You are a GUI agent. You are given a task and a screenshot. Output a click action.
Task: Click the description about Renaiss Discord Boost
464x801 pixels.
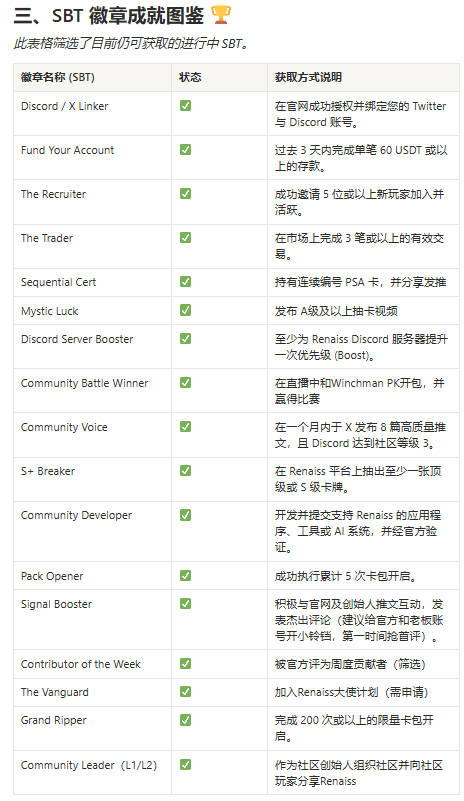point(361,347)
